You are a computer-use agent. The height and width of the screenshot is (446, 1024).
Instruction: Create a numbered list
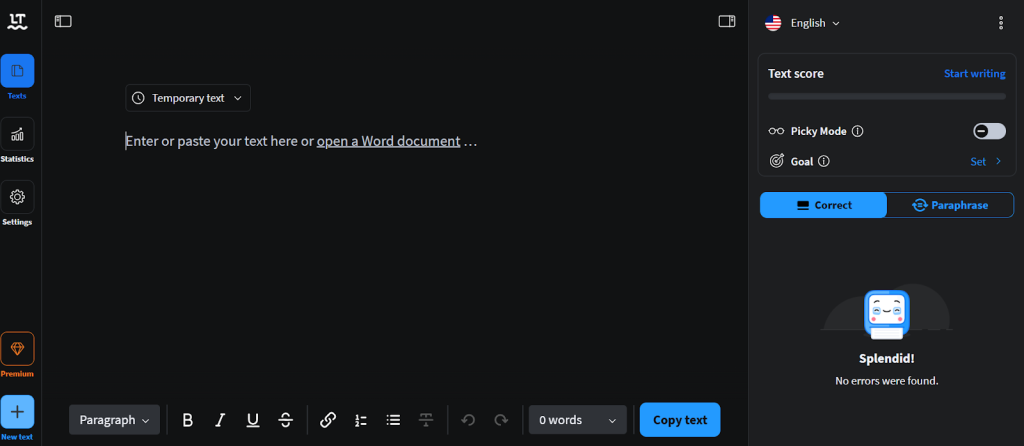[361, 420]
